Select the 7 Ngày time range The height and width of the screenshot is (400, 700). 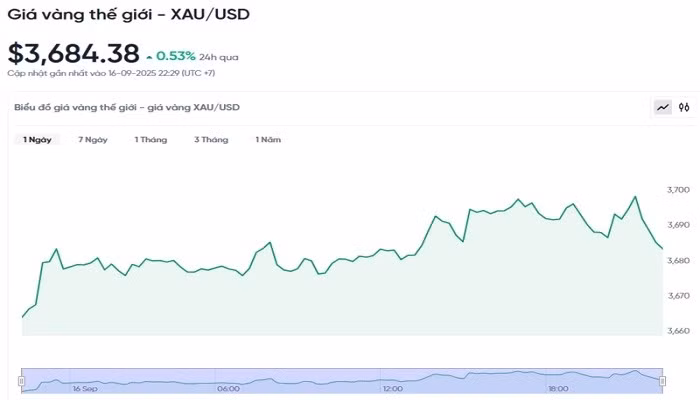(x=93, y=140)
